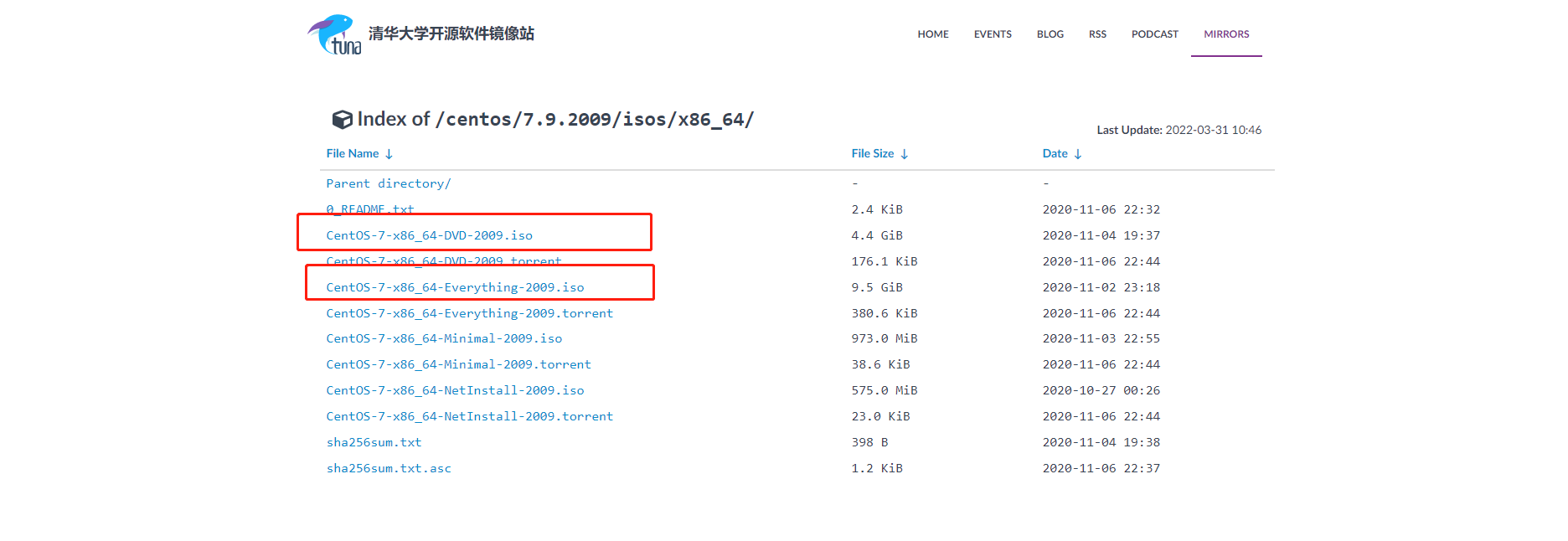Download CentOS-7-x86_64-DVD-2009.torrent
Image resolution: width=1568 pixels, height=541 pixels.
tap(444, 261)
